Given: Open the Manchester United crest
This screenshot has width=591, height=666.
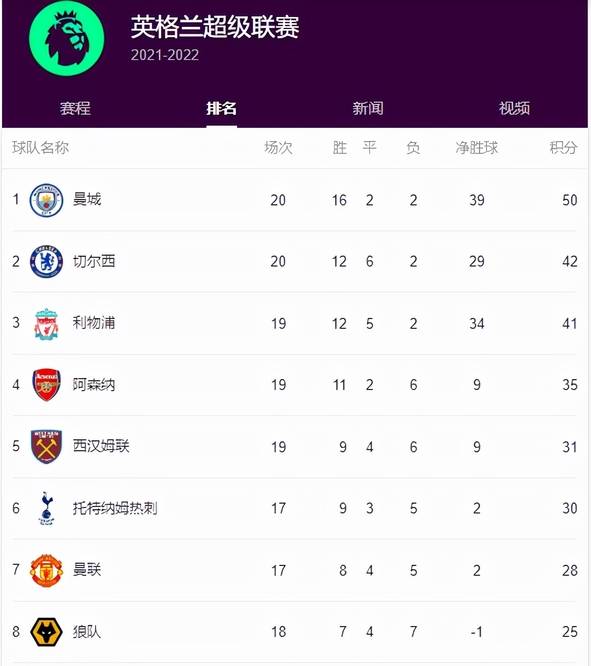Looking at the screenshot, I should point(46,570).
